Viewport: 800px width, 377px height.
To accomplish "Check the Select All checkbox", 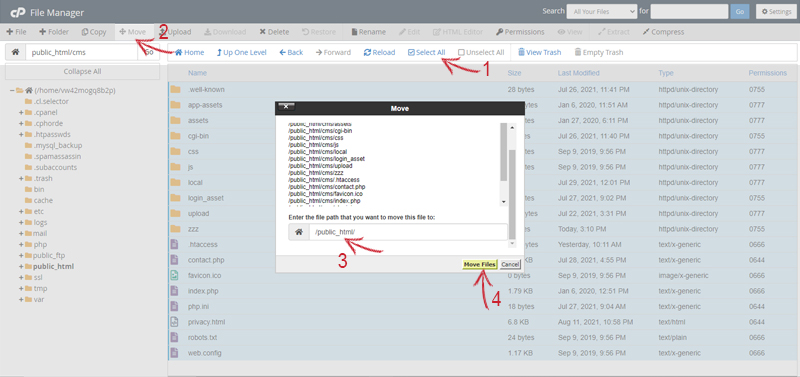I will (411, 53).
